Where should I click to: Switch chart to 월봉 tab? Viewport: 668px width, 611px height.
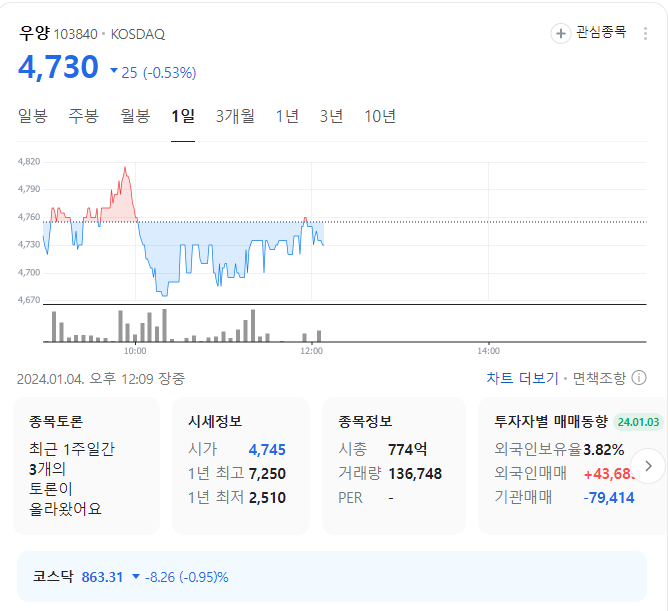coord(135,116)
